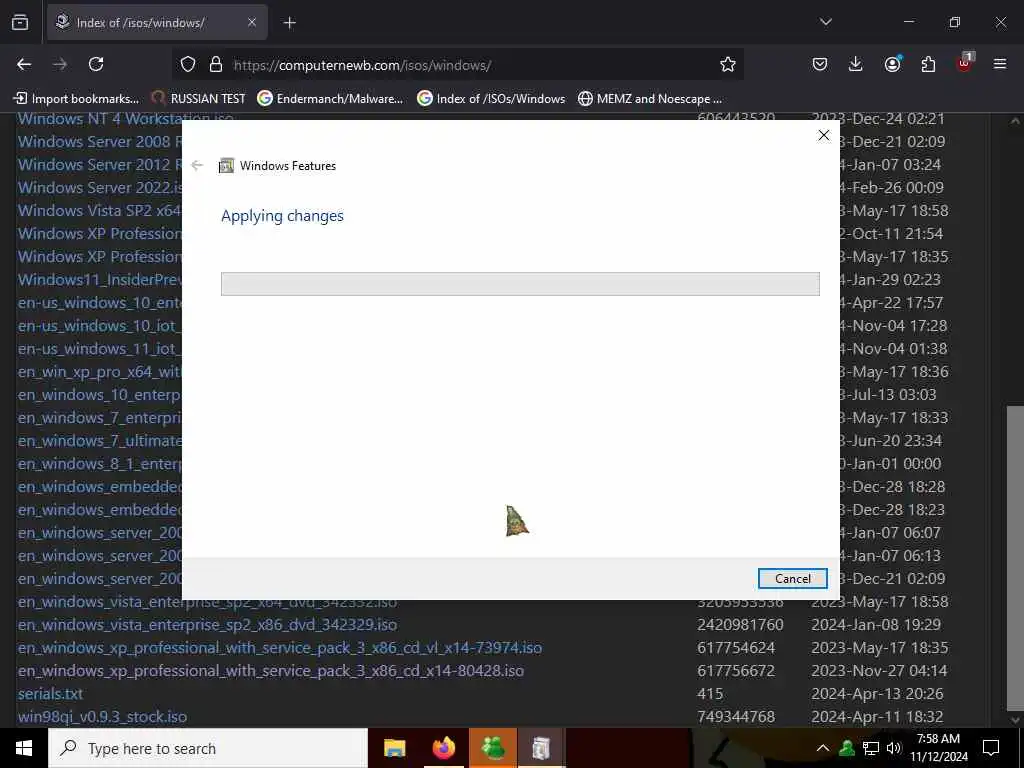Click the green user tray icon
The height and width of the screenshot is (768, 1024).
pyautogui.click(x=847, y=748)
